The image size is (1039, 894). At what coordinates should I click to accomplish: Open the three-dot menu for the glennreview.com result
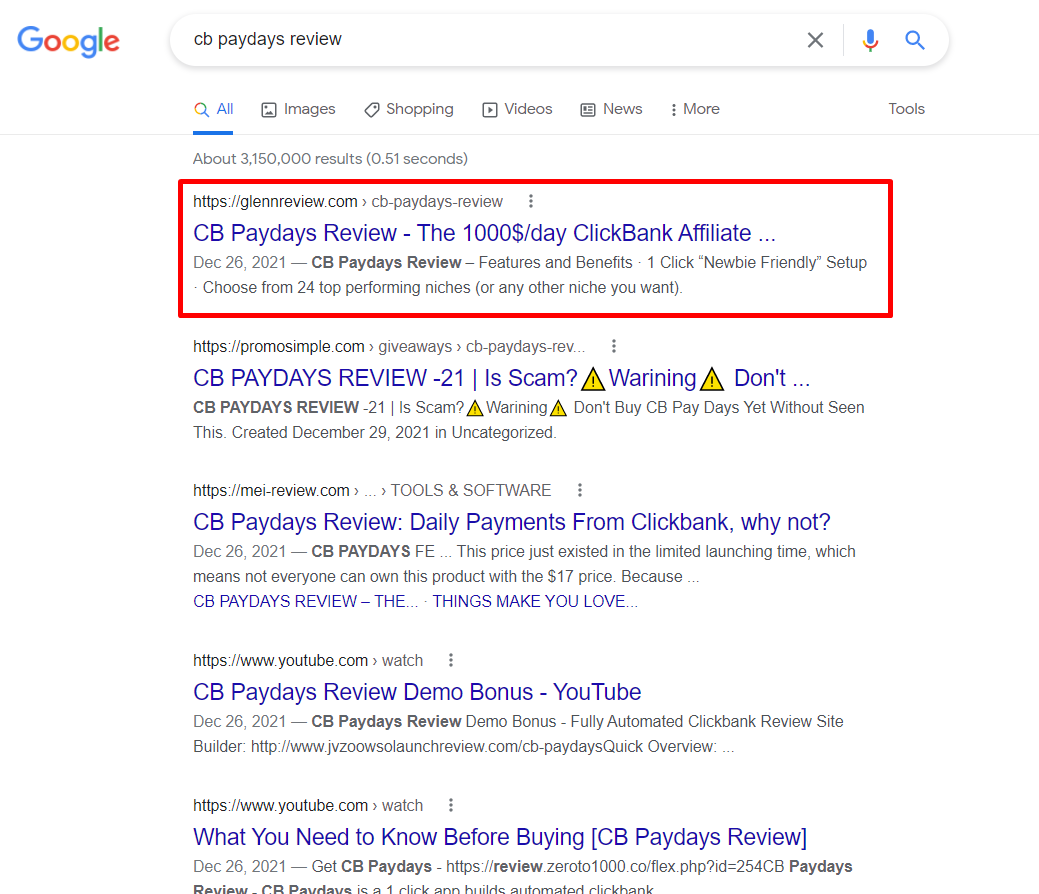531,201
